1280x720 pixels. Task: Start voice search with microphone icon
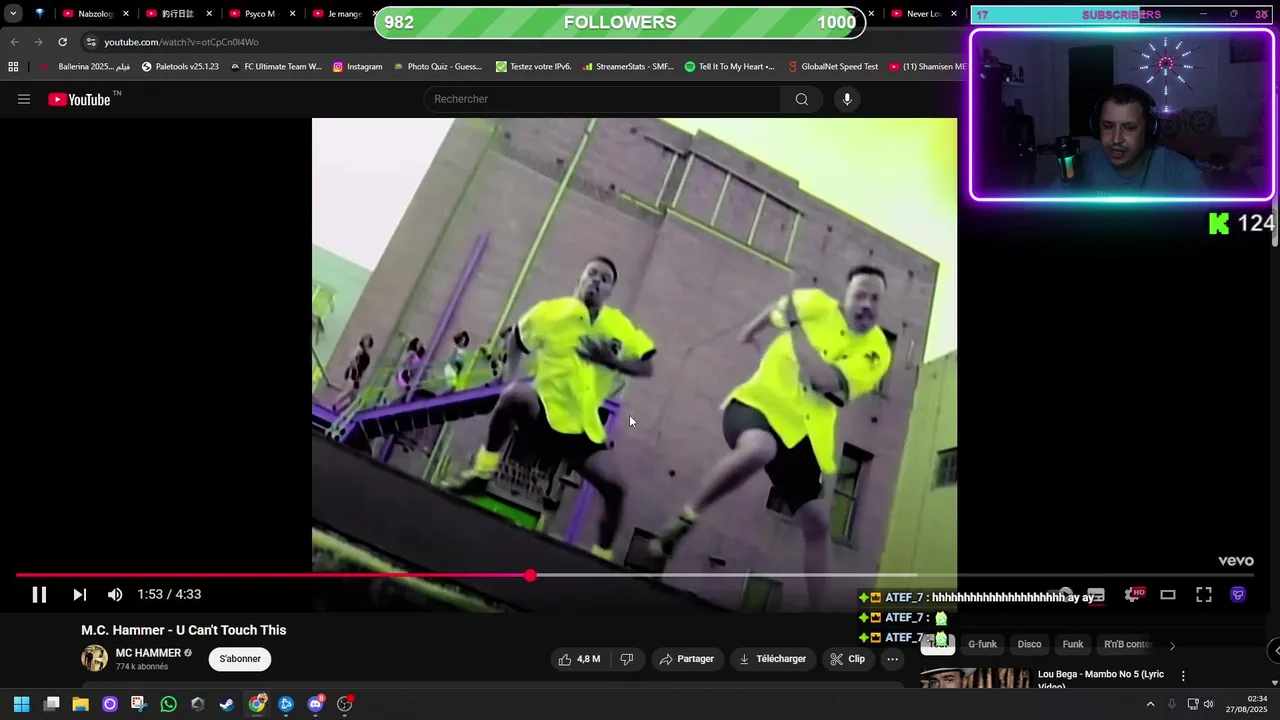(847, 99)
